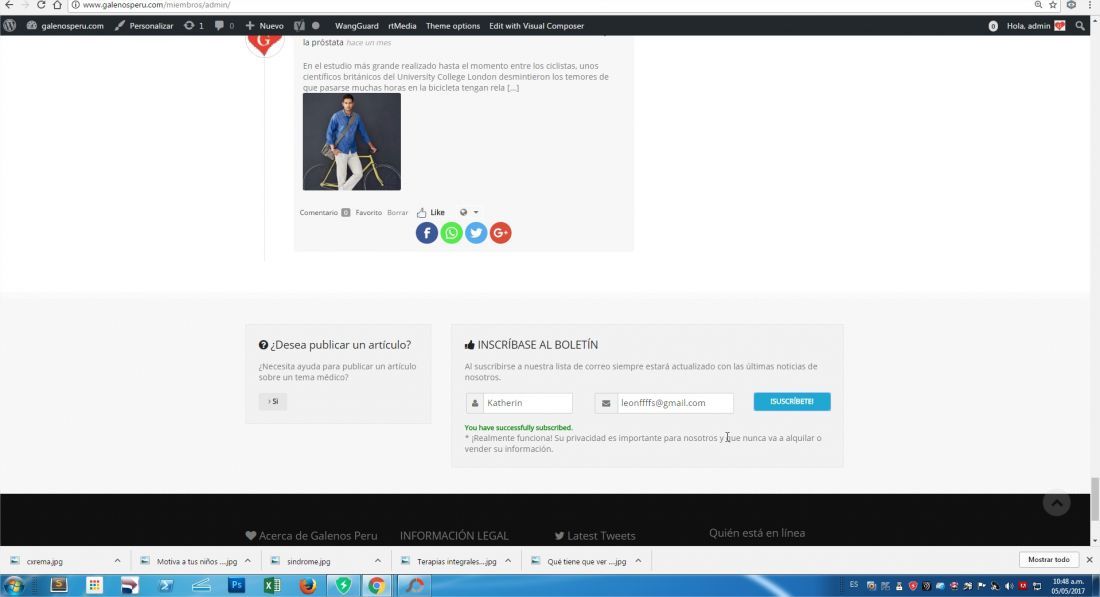Open the Yoast SEO icon
This screenshot has width=1100, height=597.
(x=300, y=26)
